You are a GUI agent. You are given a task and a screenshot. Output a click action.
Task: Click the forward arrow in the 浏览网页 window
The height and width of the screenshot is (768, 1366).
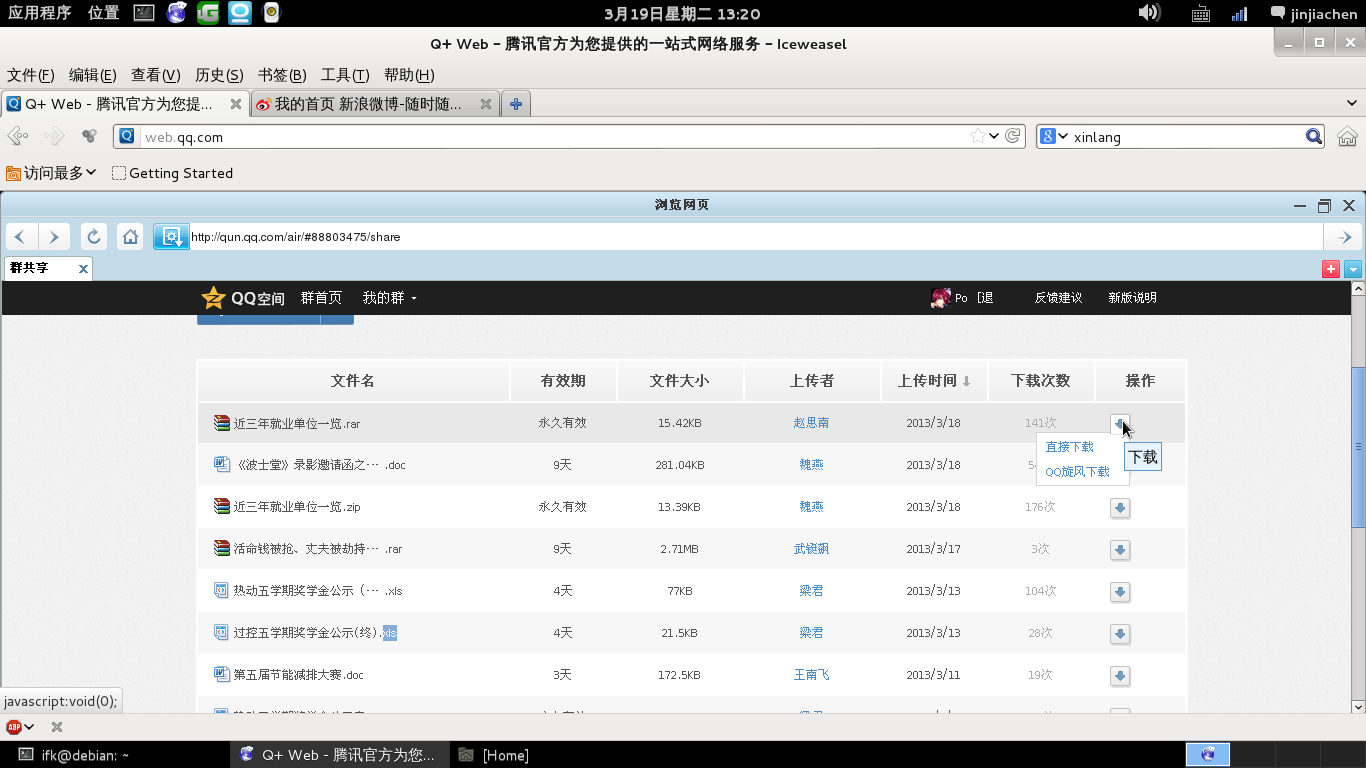54,237
